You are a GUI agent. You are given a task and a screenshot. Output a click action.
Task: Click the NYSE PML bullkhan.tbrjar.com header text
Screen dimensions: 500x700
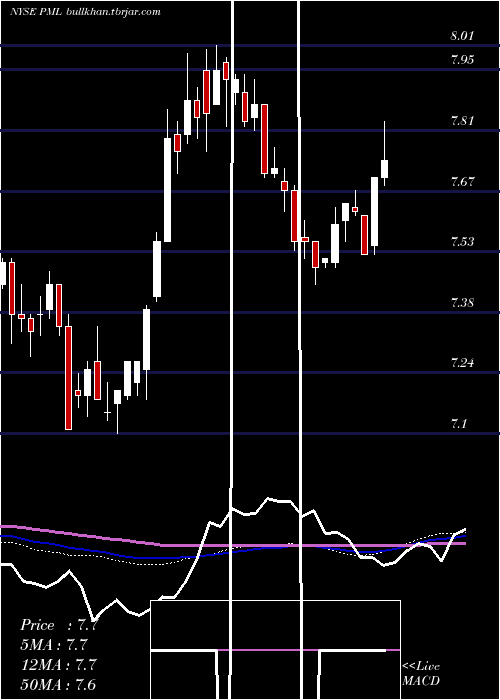click(85, 12)
